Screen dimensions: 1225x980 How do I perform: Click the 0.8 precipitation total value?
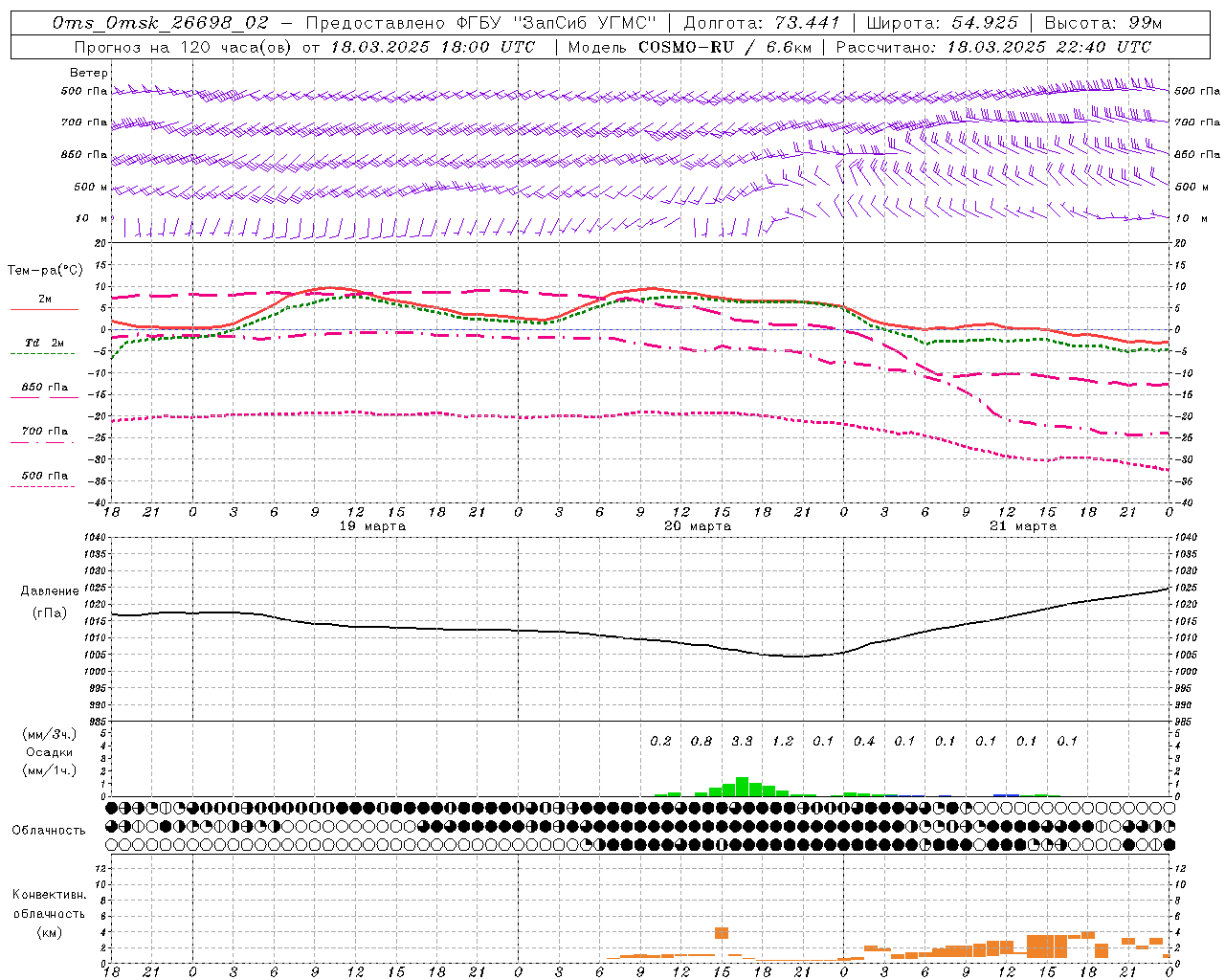pyautogui.click(x=702, y=741)
